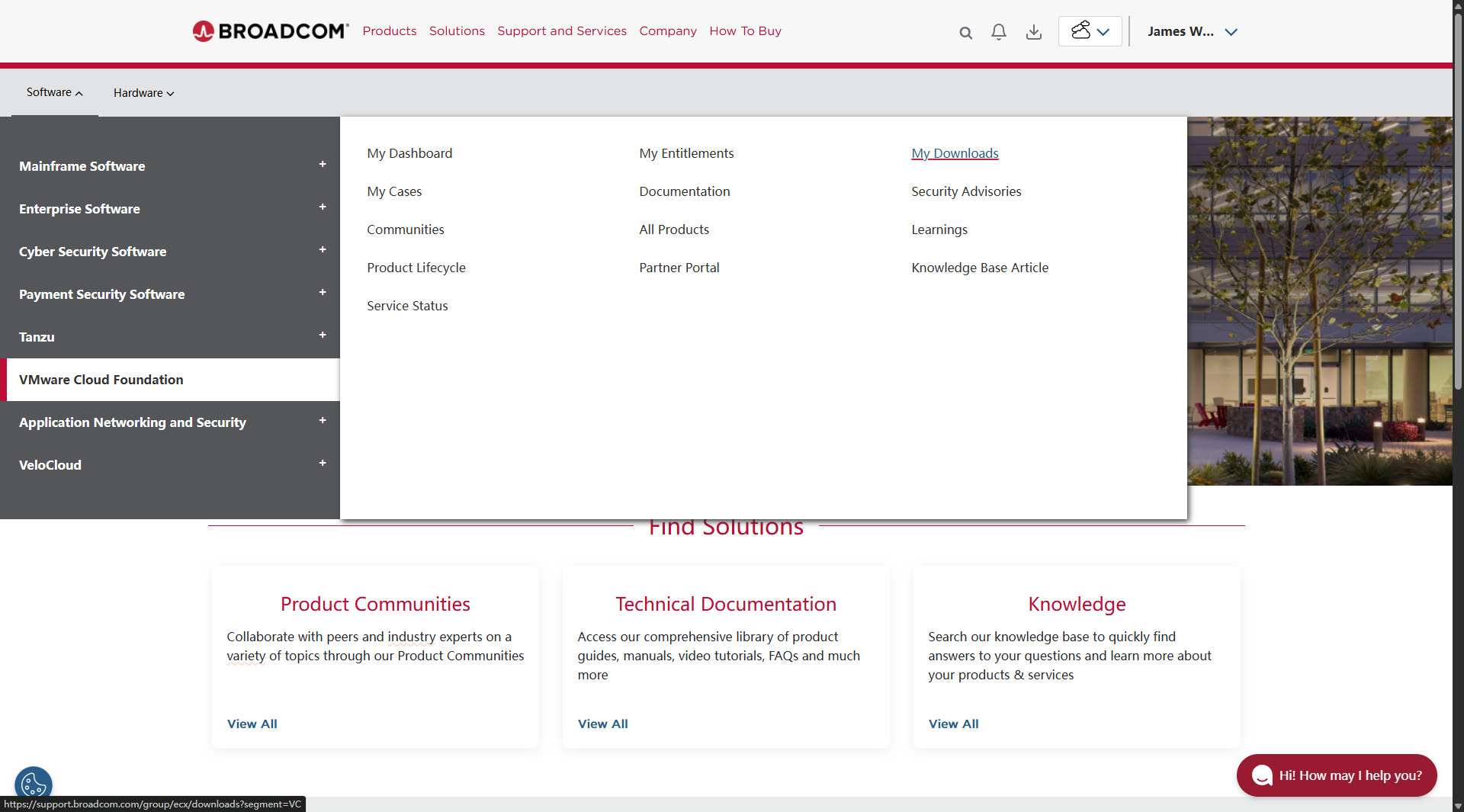Go to My Downloads link
This screenshot has height=812, width=1464.
[955, 153]
